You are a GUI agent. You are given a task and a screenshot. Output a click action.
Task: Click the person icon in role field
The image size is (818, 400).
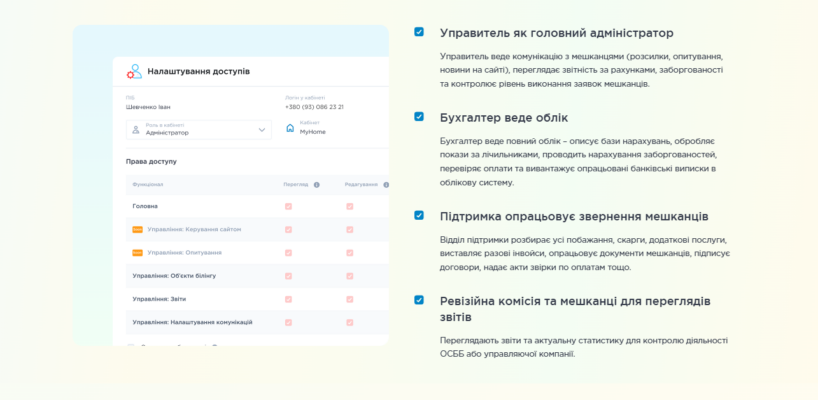point(137,129)
